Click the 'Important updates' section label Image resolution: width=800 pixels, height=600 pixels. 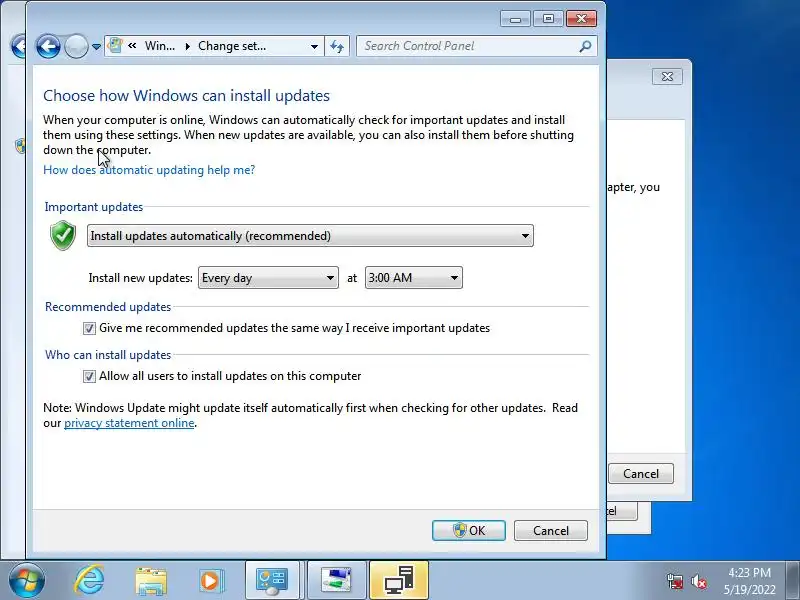click(93, 207)
